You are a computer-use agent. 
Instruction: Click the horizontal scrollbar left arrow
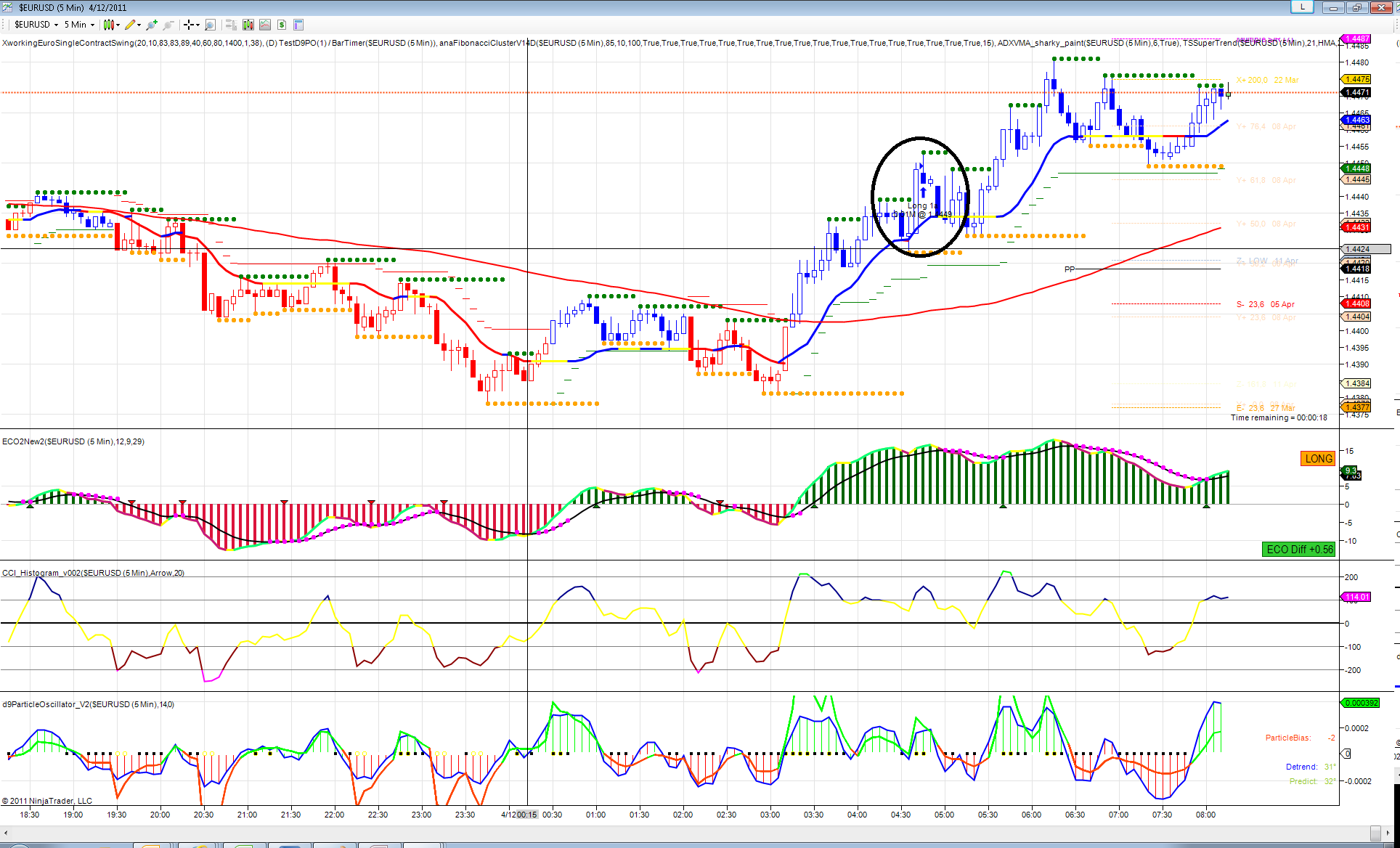(x=7, y=833)
